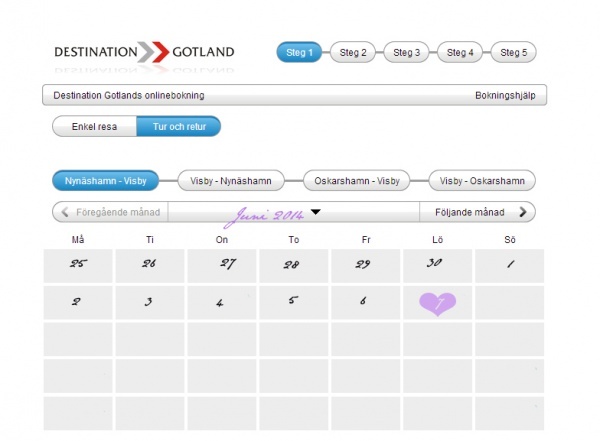The width and height of the screenshot is (600, 441).
Task: Pick date 25 in the calendar
Action: (78, 266)
